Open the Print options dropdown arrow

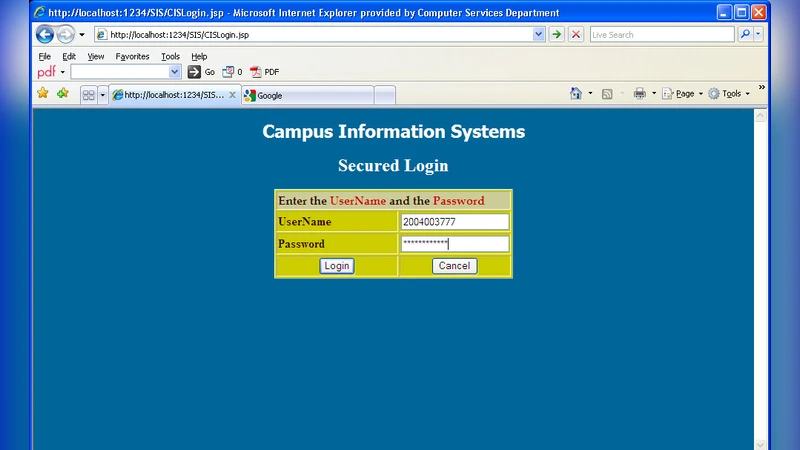point(654,93)
